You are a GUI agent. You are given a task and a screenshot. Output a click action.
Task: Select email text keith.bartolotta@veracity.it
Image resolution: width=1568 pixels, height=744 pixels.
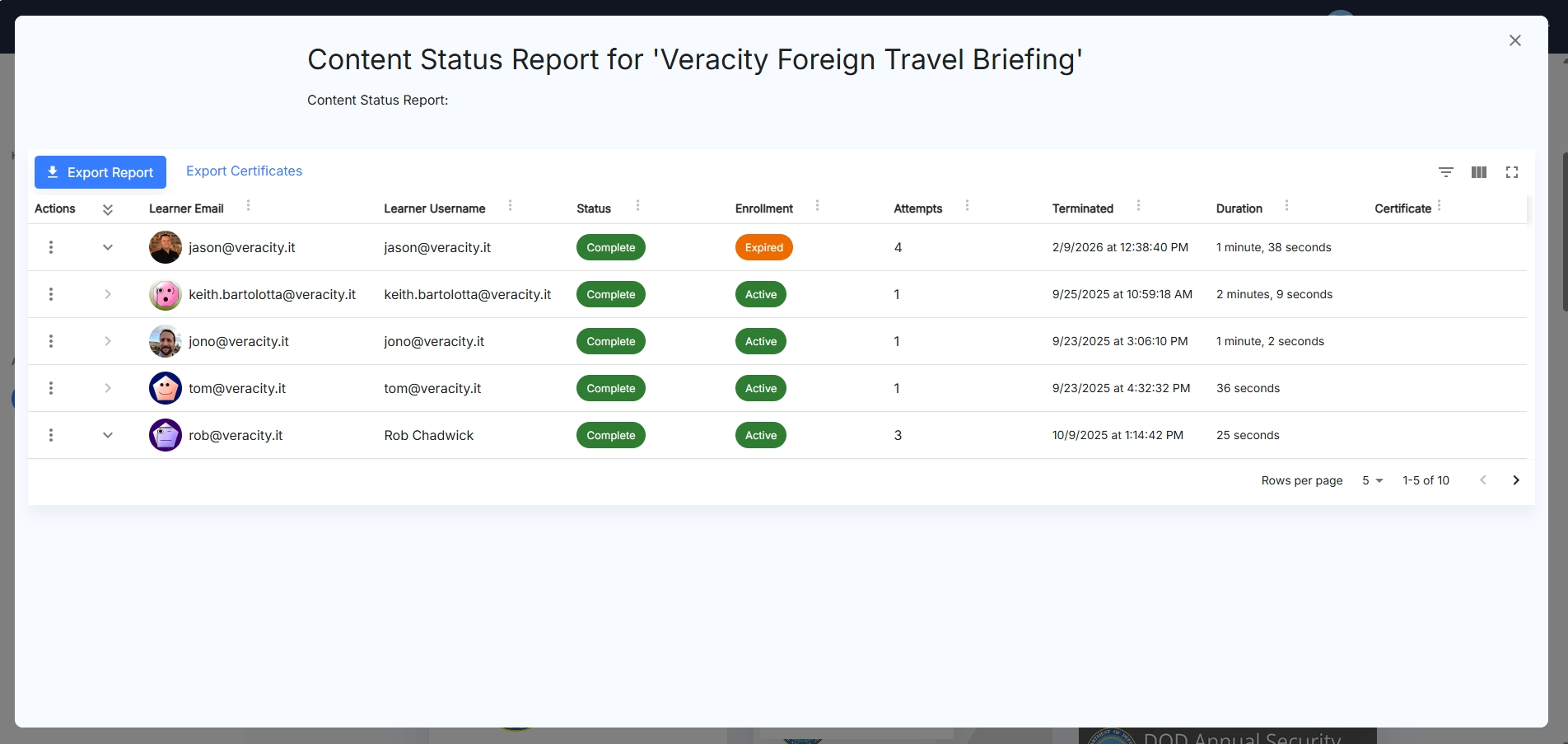click(x=273, y=294)
